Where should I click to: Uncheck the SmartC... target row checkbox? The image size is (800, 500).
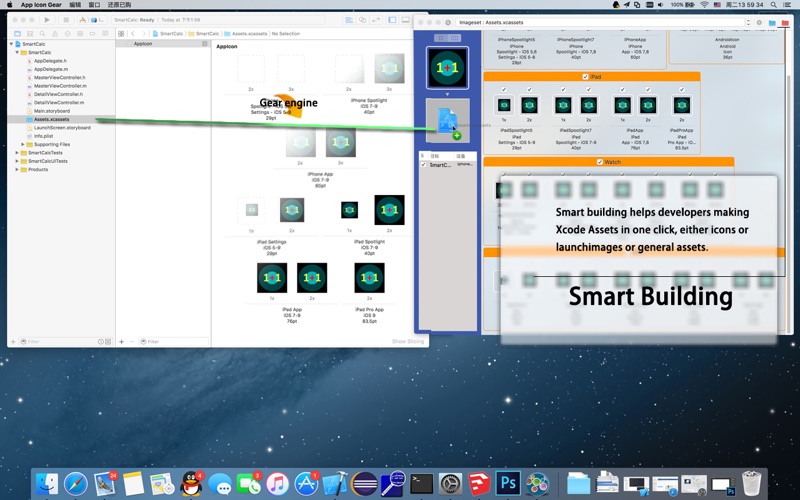coord(423,165)
